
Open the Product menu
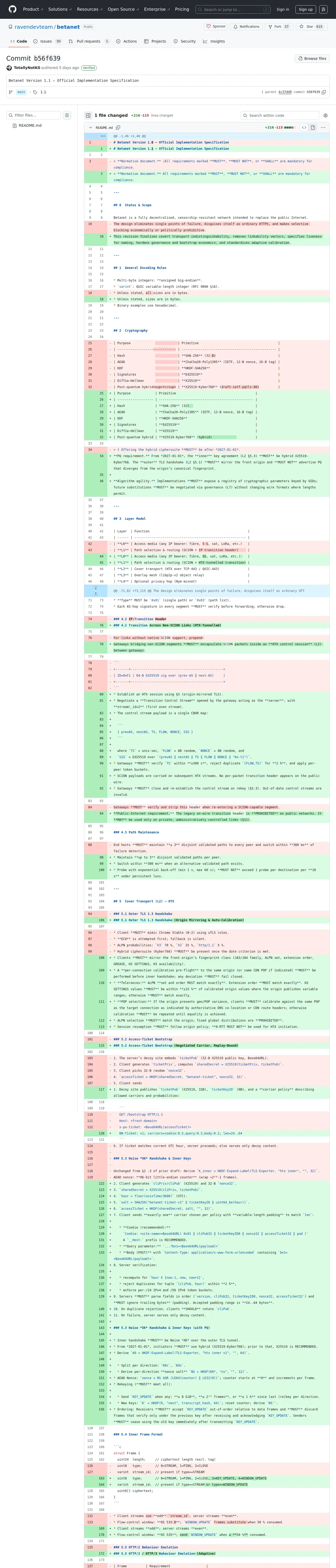point(33,9)
